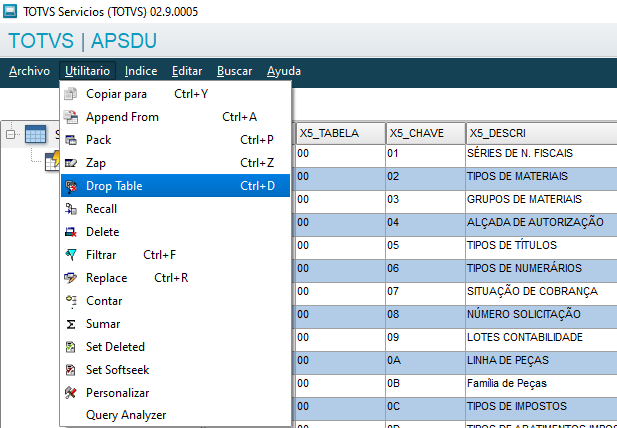Select Recall menu entry
The height and width of the screenshot is (428, 617).
175,209
